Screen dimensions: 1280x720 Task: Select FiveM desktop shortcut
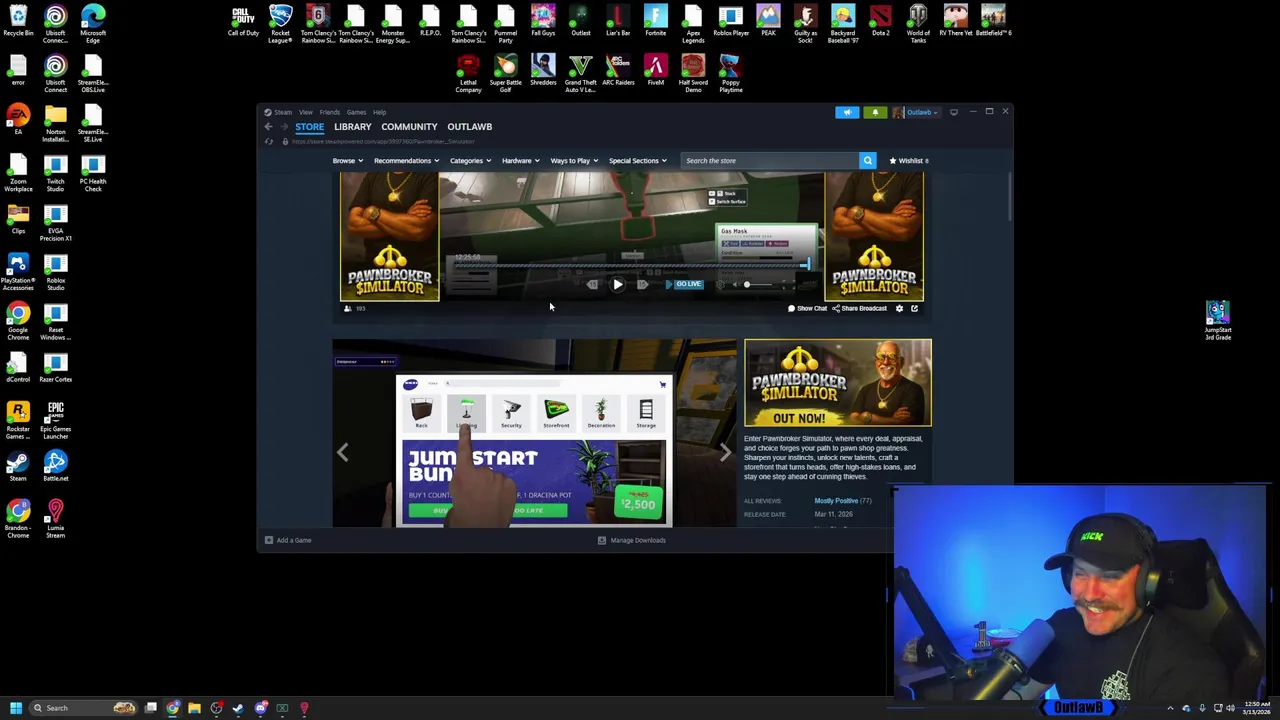tap(655, 71)
